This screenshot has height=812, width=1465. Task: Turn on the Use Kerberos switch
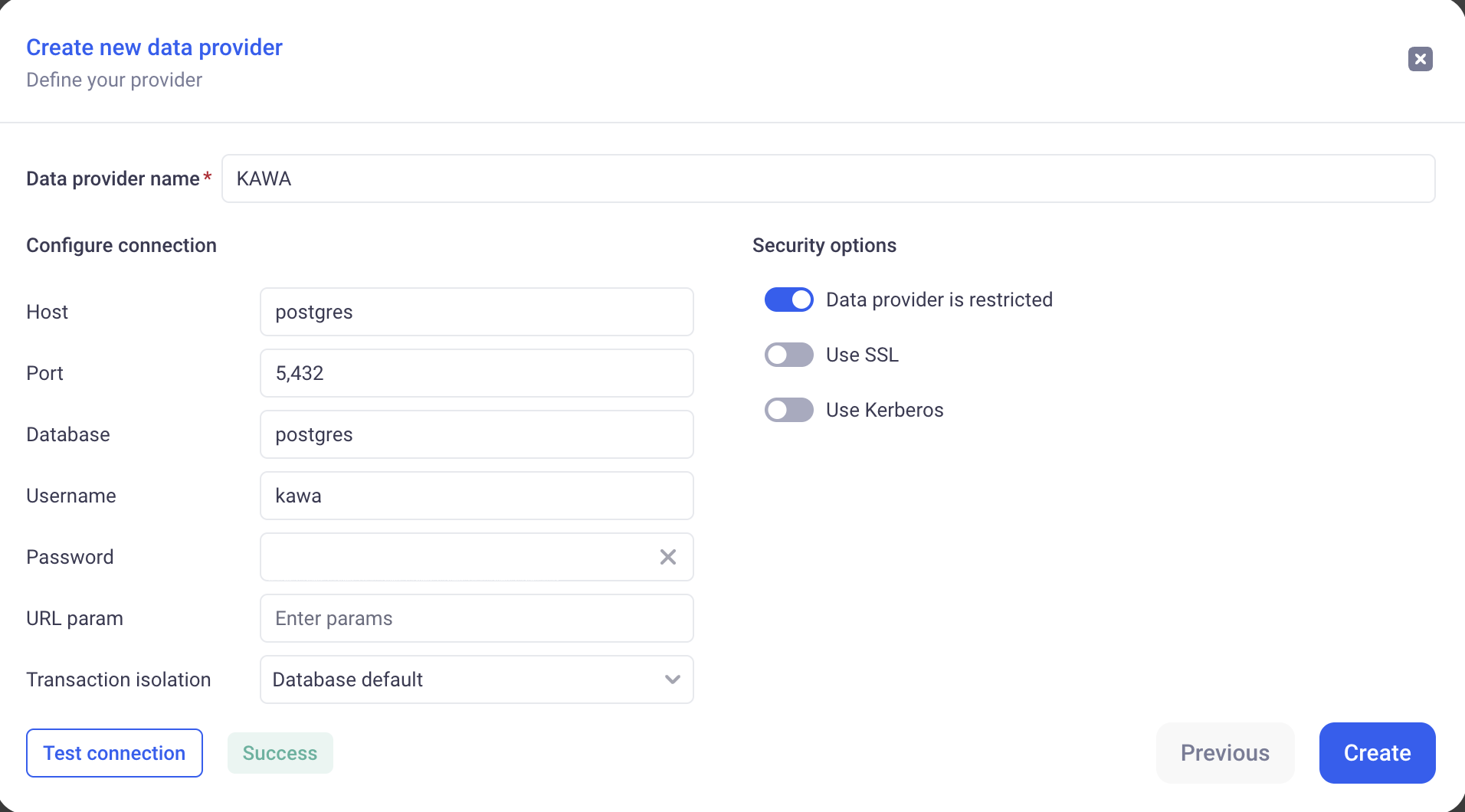tap(788, 410)
